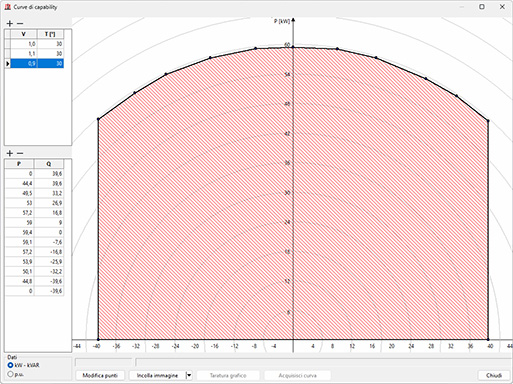This screenshot has width=513, height=384.
Task: Click the Q column header
Action: pos(49,164)
